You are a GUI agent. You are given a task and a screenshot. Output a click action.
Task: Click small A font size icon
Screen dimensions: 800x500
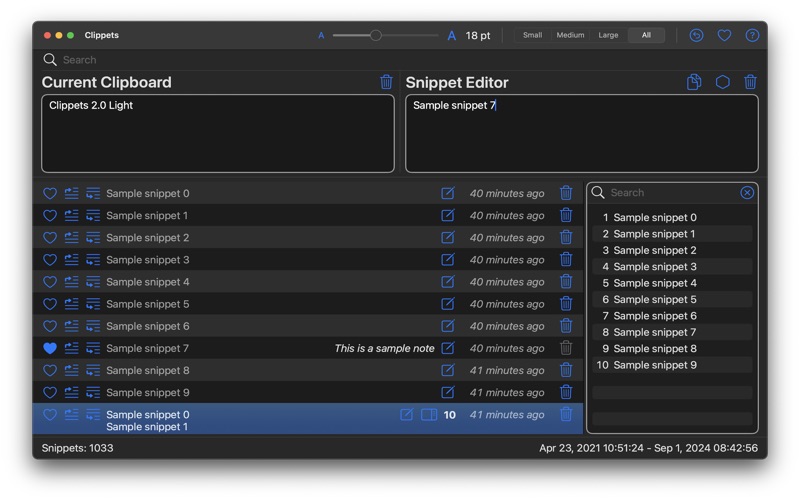click(x=321, y=36)
